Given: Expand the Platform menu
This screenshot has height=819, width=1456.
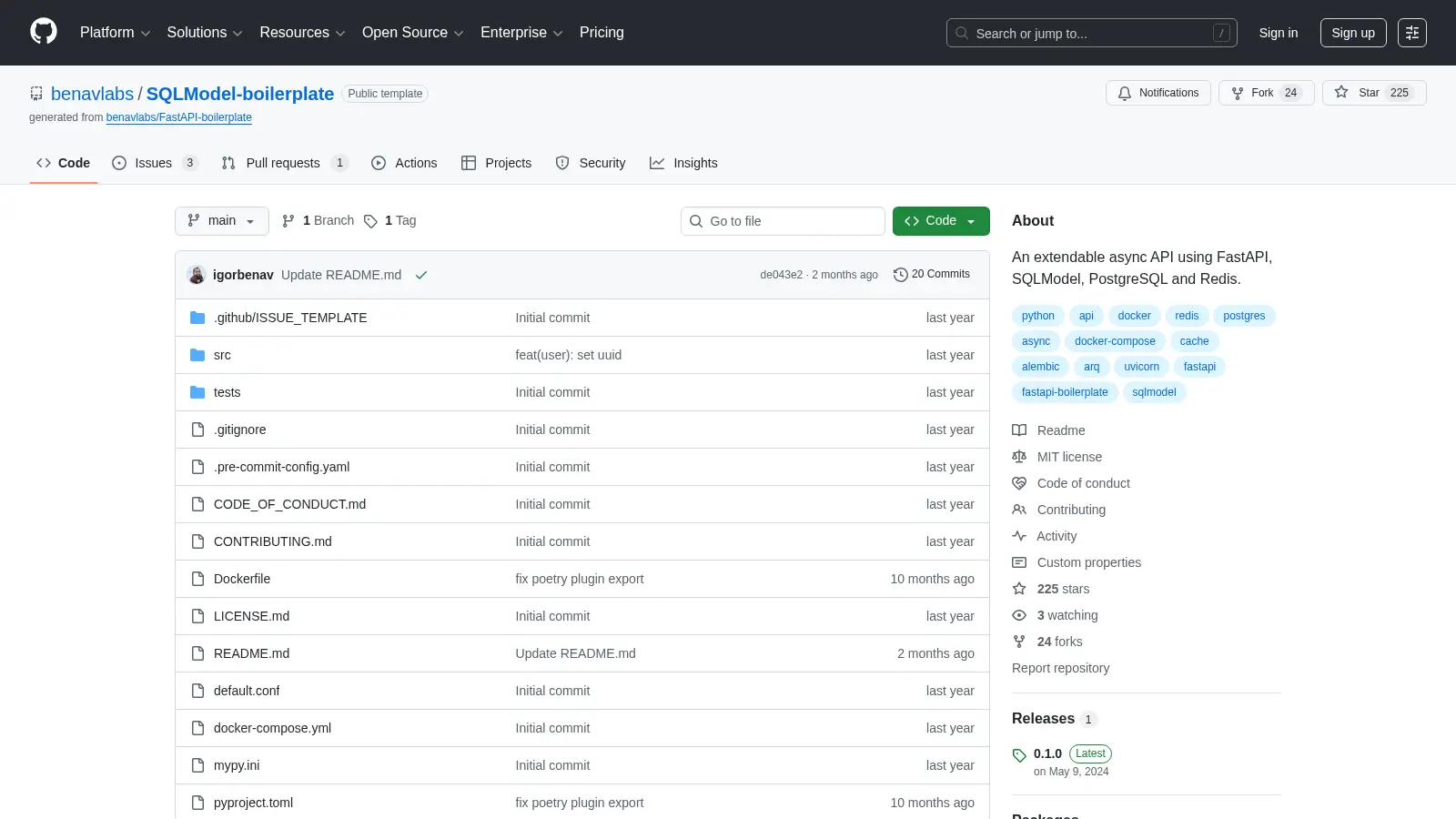Looking at the screenshot, I should coord(115,33).
